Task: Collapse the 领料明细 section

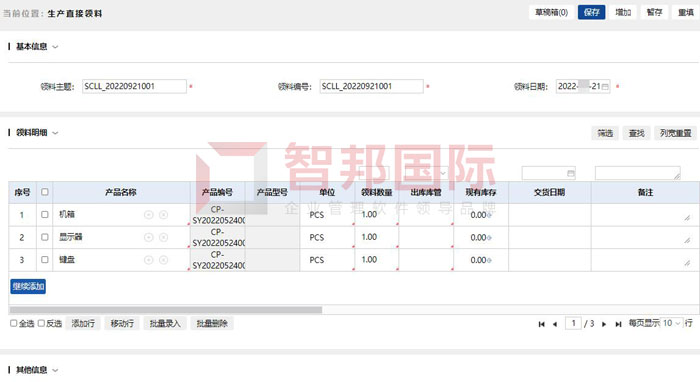Action: 55,133
